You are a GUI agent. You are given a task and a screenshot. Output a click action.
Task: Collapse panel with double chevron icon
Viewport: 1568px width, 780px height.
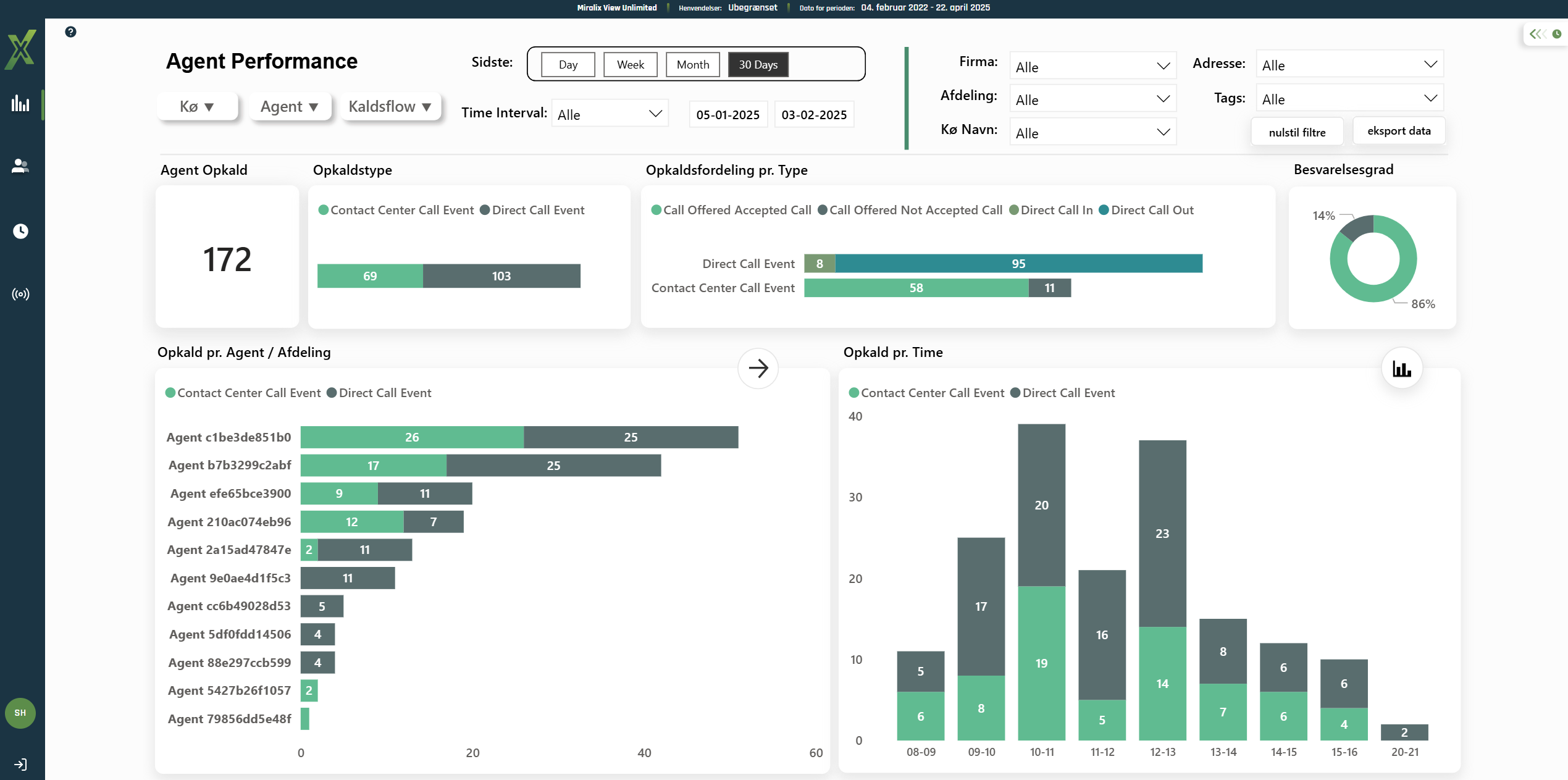point(1537,34)
